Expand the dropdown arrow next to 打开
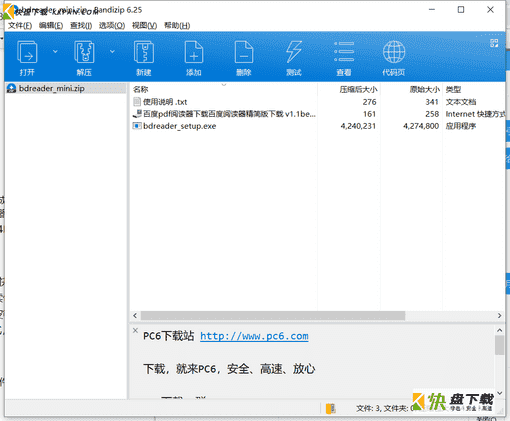Image resolution: width=510 pixels, height=421 pixels. pyautogui.click(x=55, y=52)
